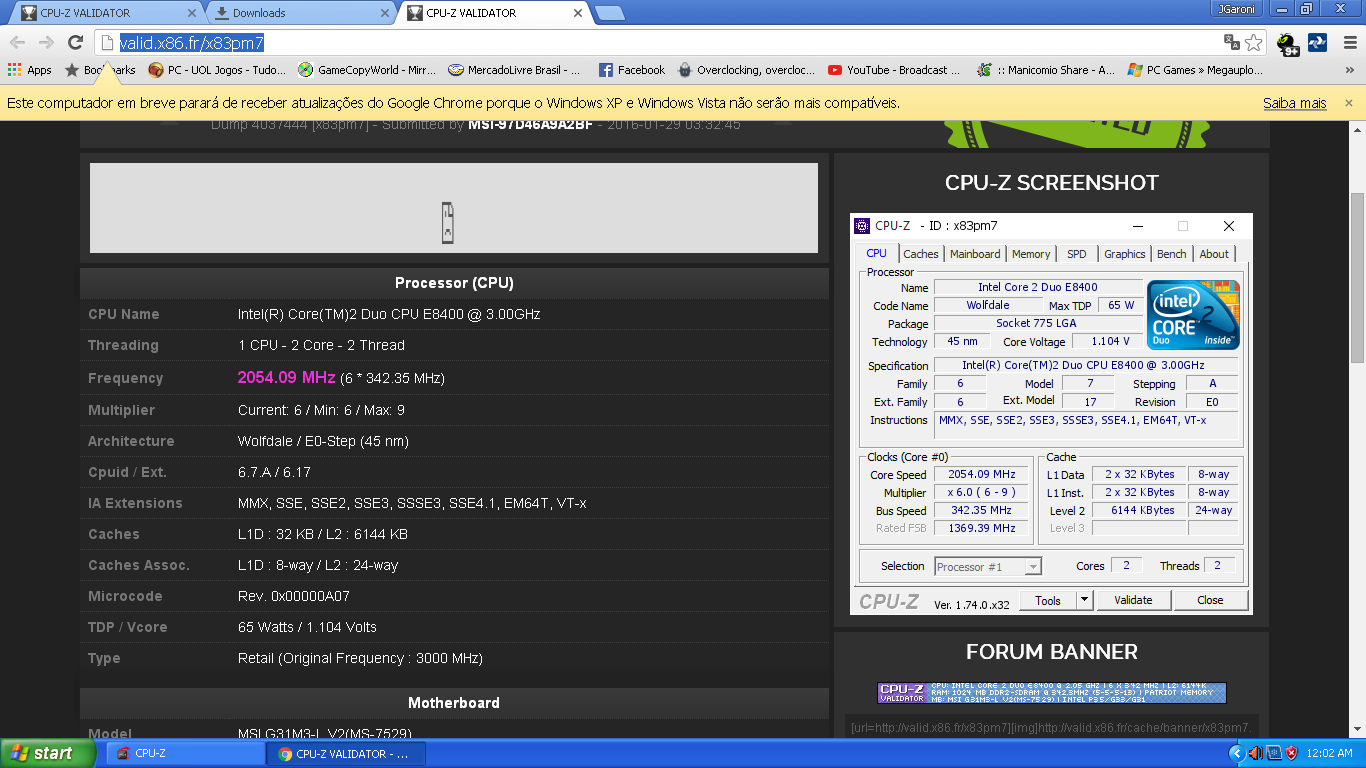
Task: Click the scrollbar down arrow
Action: (1358, 730)
